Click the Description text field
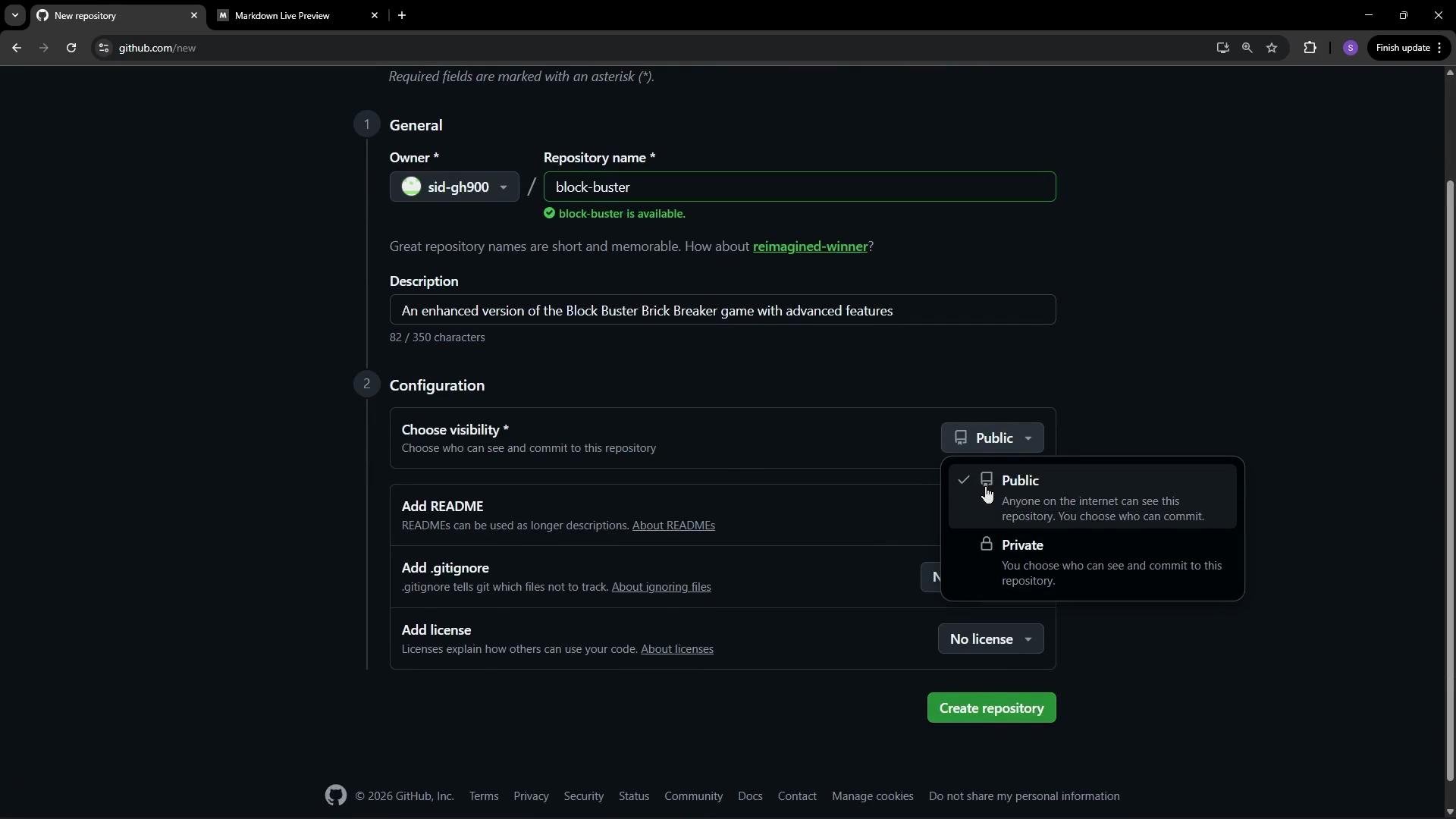Viewport: 1456px width, 819px height. coord(723,310)
